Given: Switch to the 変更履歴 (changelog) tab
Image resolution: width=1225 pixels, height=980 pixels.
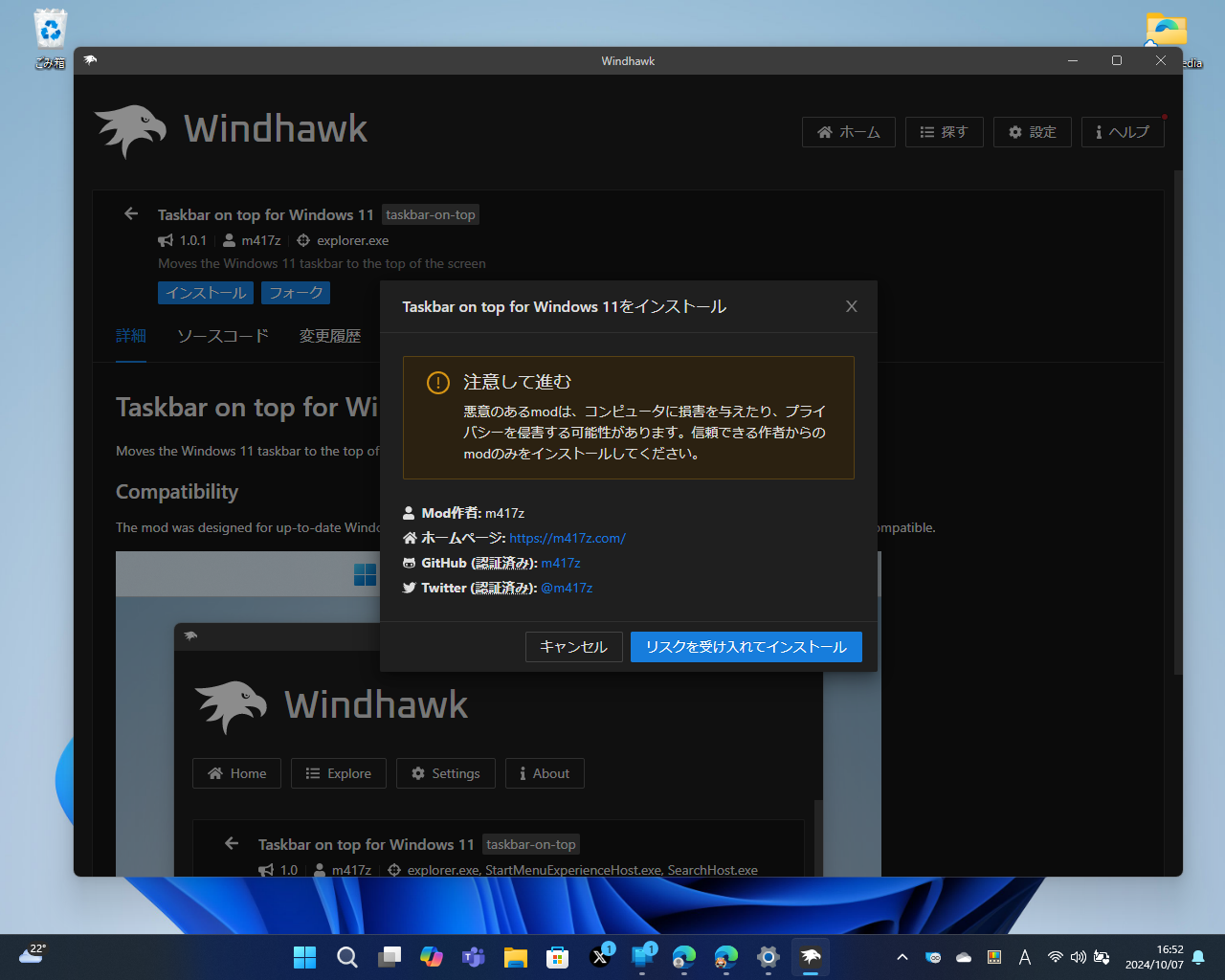Looking at the screenshot, I should [330, 336].
